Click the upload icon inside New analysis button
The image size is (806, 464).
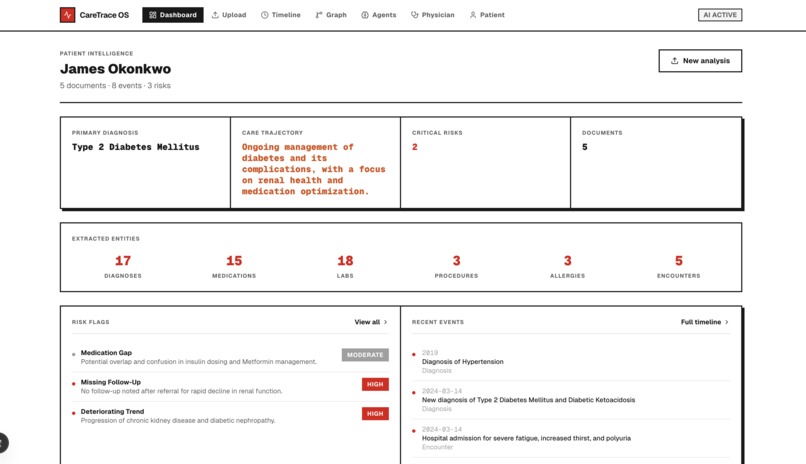674,61
